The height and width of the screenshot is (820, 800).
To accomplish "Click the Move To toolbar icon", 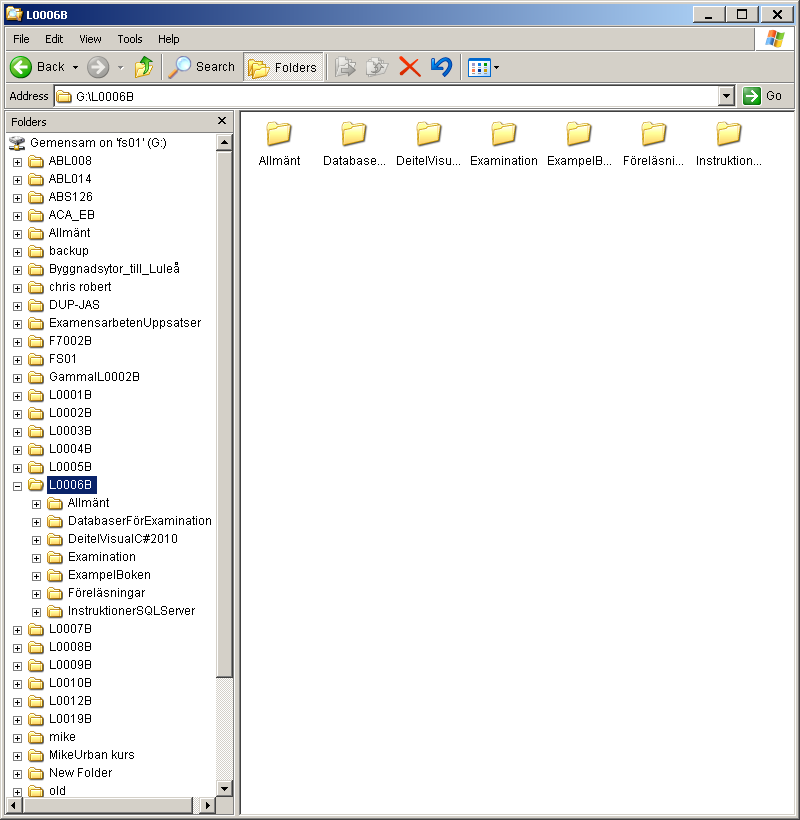I will coord(346,67).
